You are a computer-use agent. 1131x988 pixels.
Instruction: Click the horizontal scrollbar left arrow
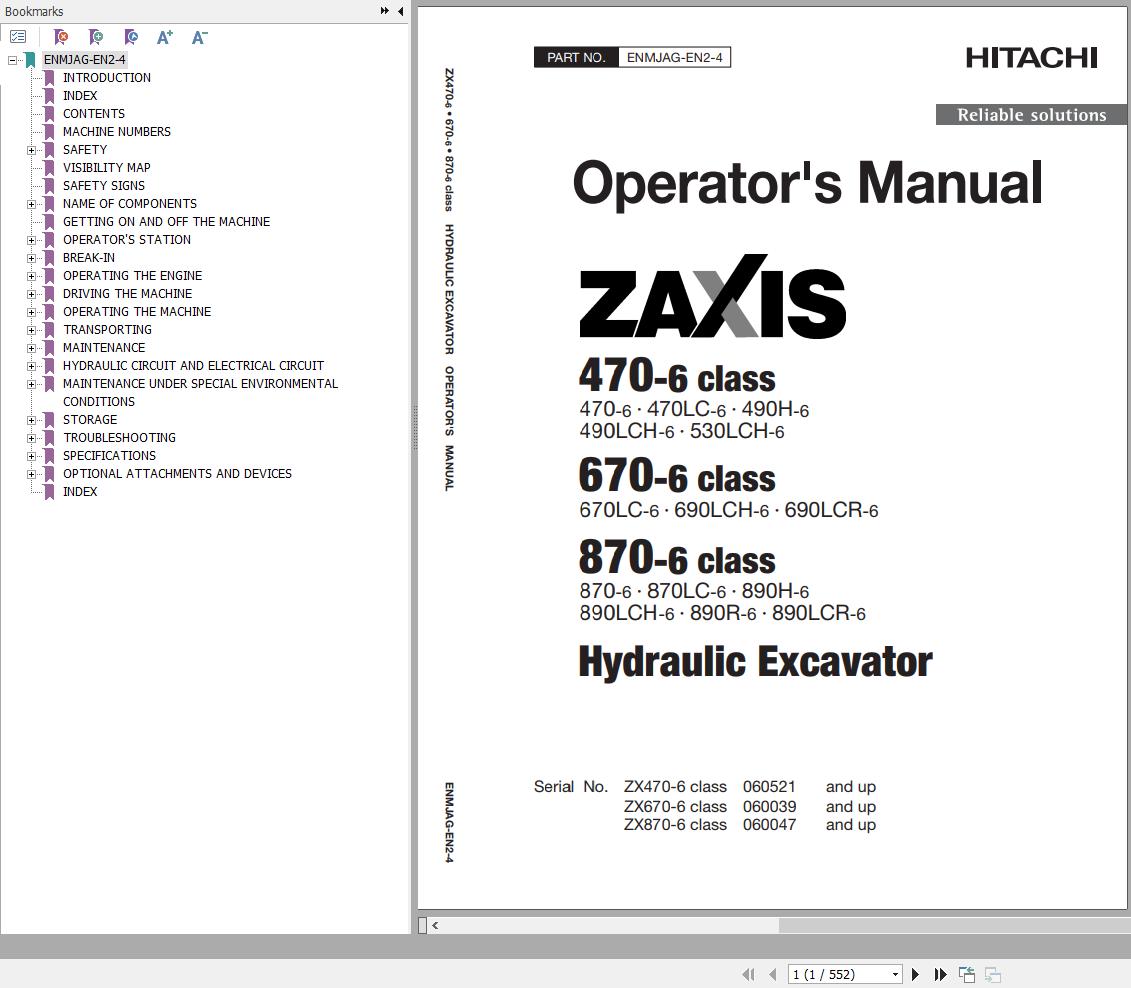click(x=435, y=925)
